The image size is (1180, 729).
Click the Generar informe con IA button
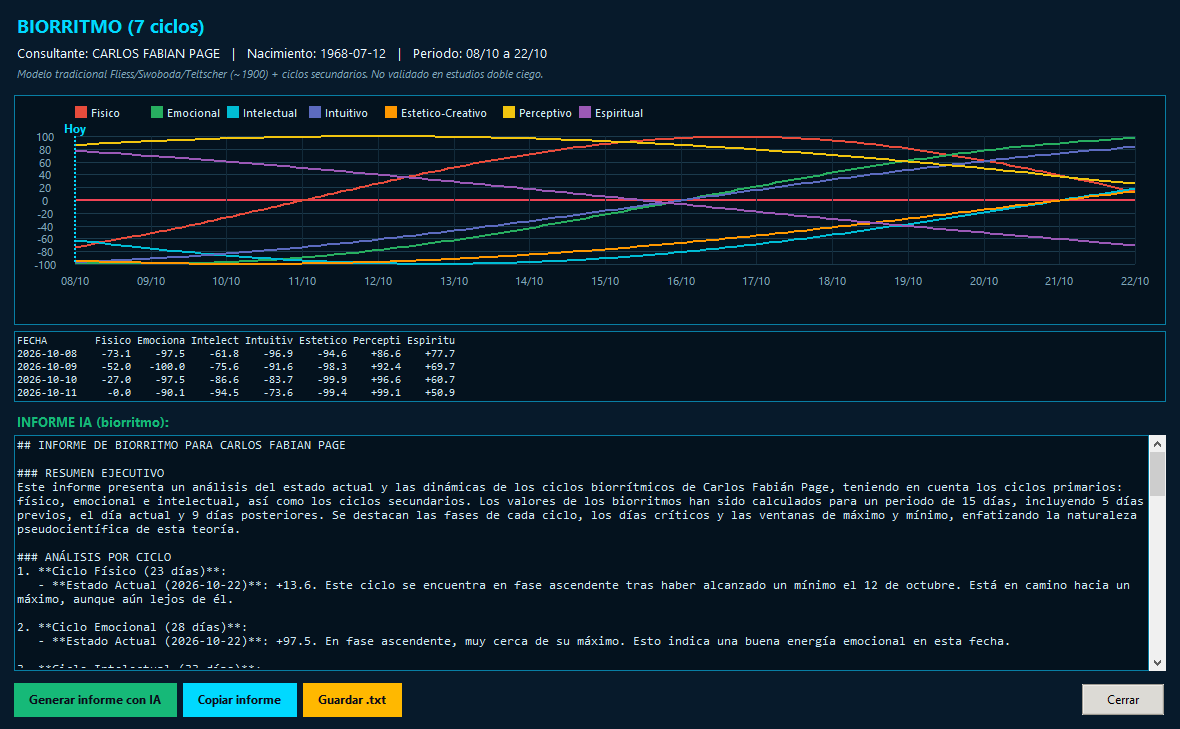(96, 700)
